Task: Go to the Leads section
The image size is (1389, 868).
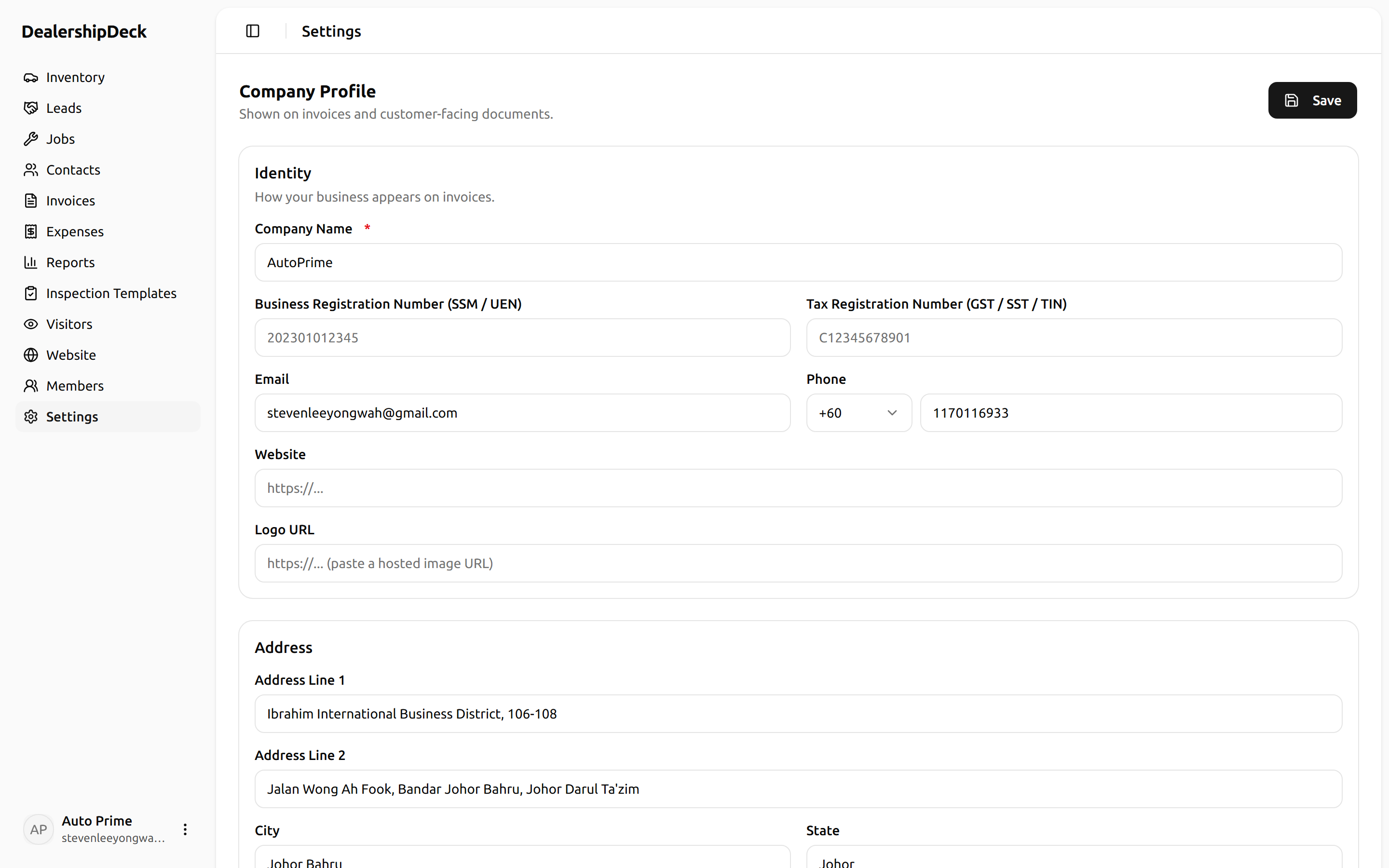Action: click(108, 108)
